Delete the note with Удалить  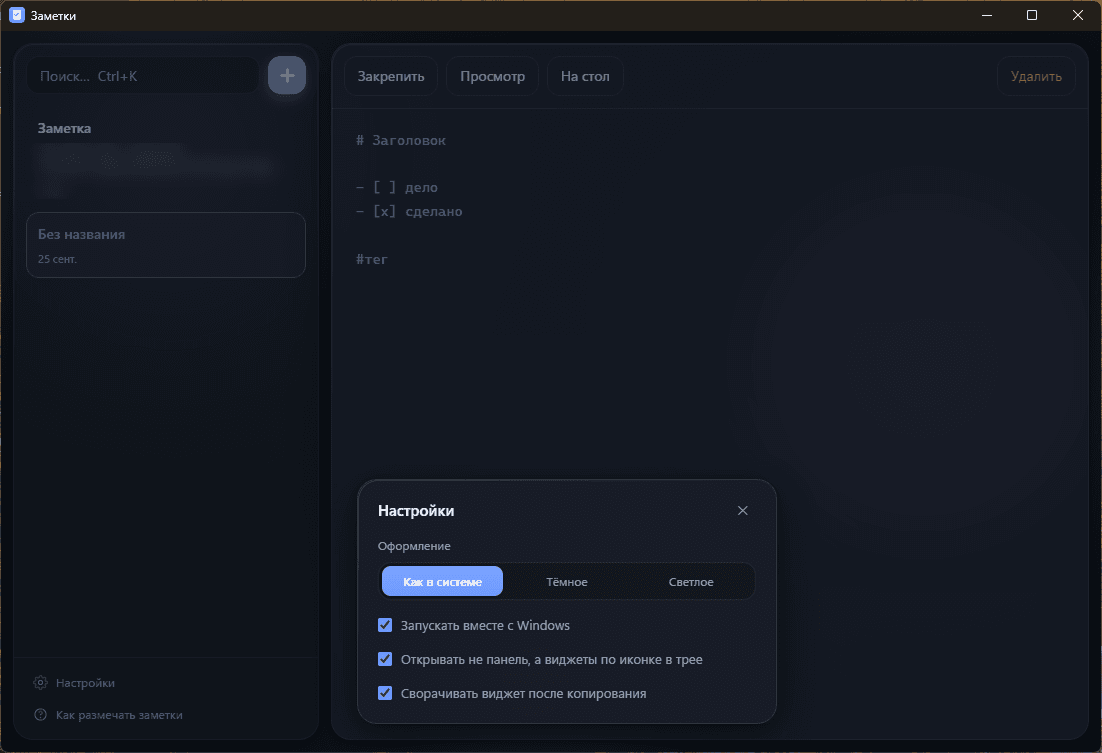pos(1036,76)
